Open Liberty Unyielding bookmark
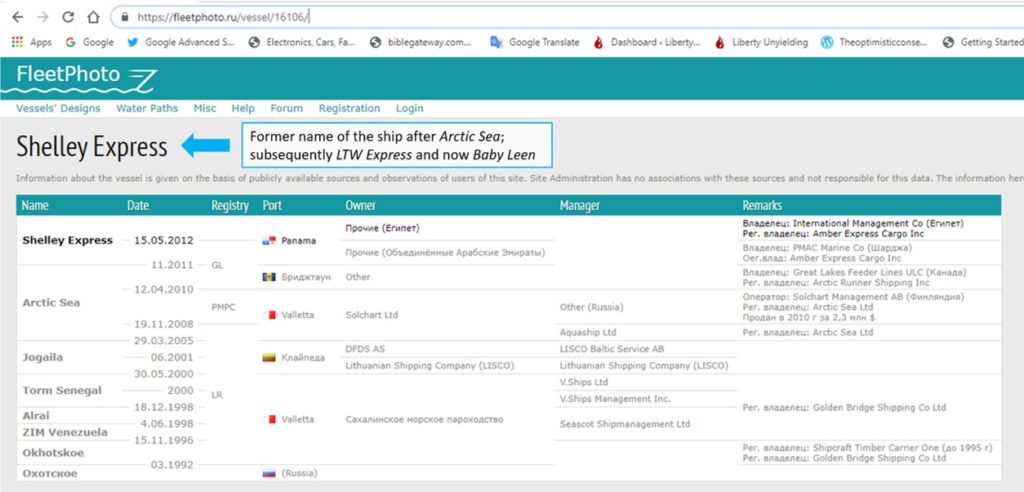This screenshot has height=492, width=1024. tap(761, 42)
